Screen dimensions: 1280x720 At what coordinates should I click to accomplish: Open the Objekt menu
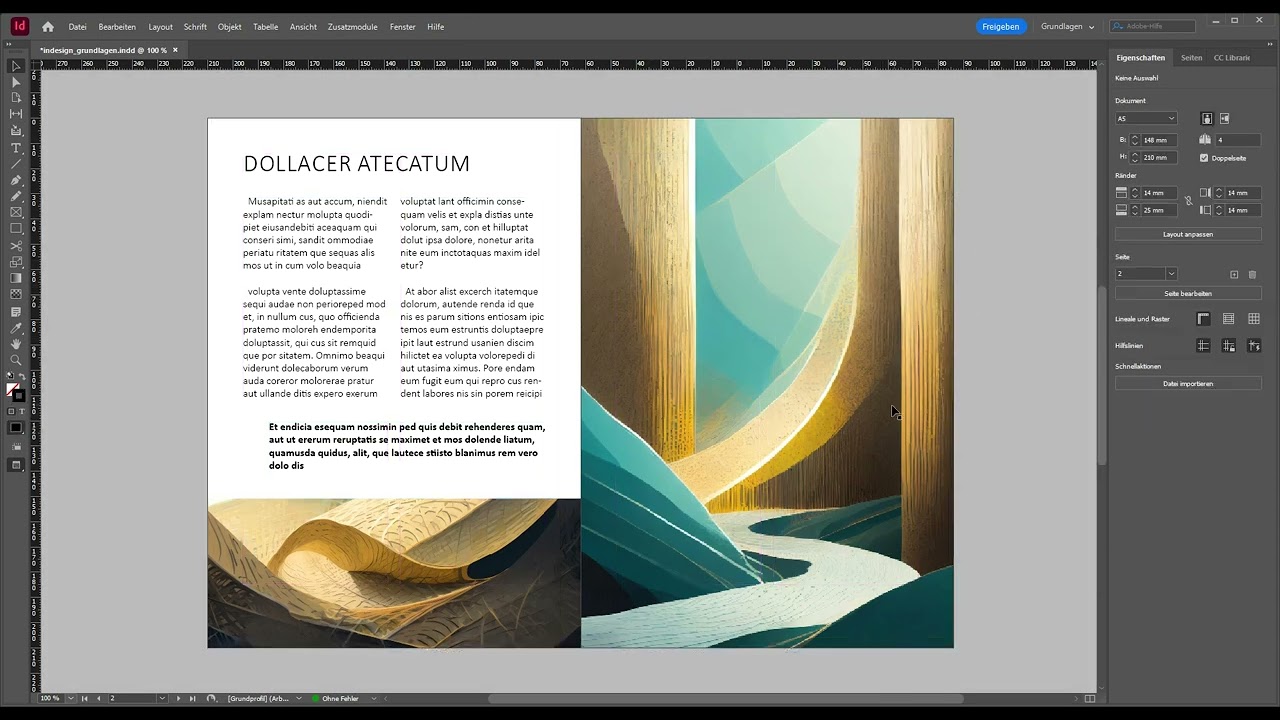pos(230,27)
